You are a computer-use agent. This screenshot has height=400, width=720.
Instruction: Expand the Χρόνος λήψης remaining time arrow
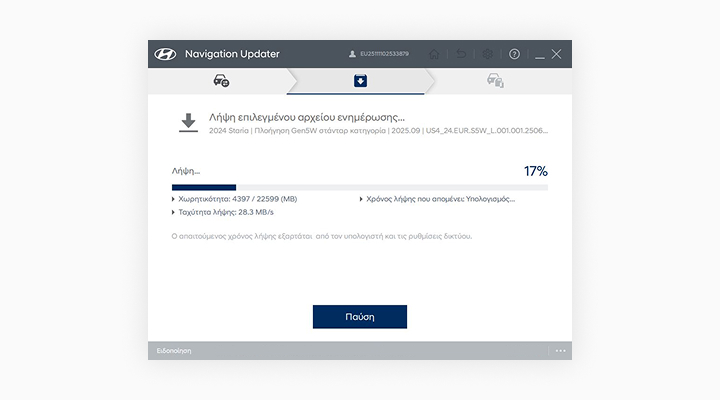coord(361,199)
